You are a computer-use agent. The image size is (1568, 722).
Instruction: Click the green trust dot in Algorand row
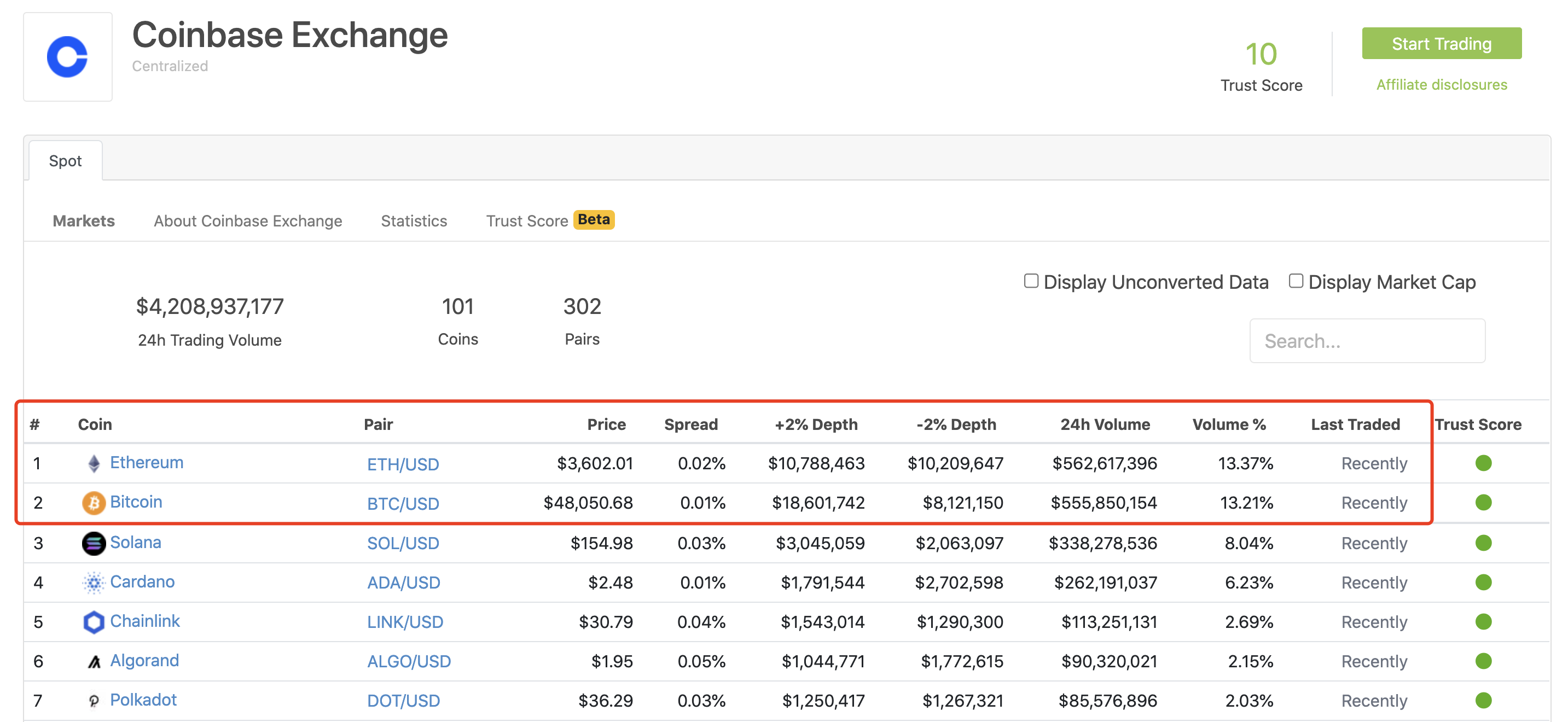click(x=1483, y=661)
